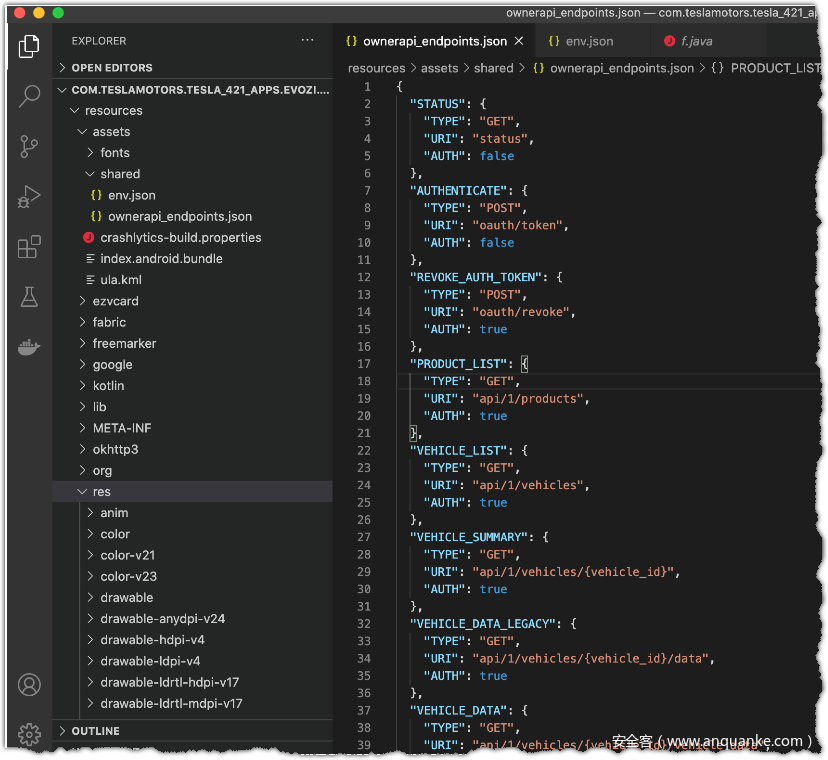Open the Search view icon
The image size is (828, 760).
tap(29, 96)
